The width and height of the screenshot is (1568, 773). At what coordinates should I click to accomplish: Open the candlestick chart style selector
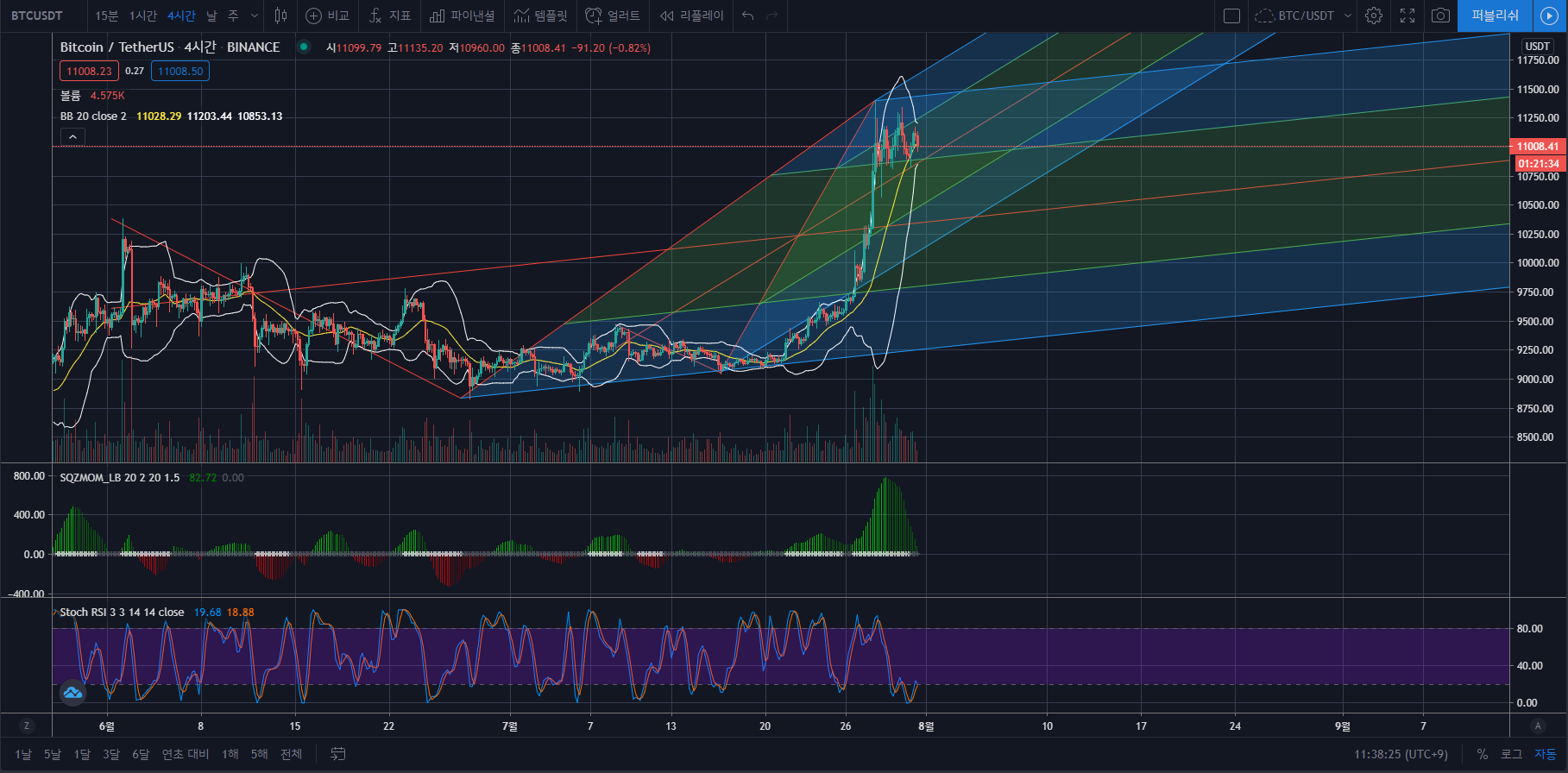coord(280,16)
